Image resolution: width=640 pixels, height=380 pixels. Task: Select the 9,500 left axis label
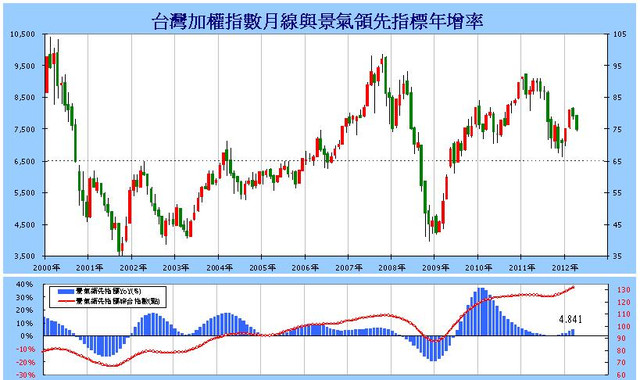[x=24, y=66]
